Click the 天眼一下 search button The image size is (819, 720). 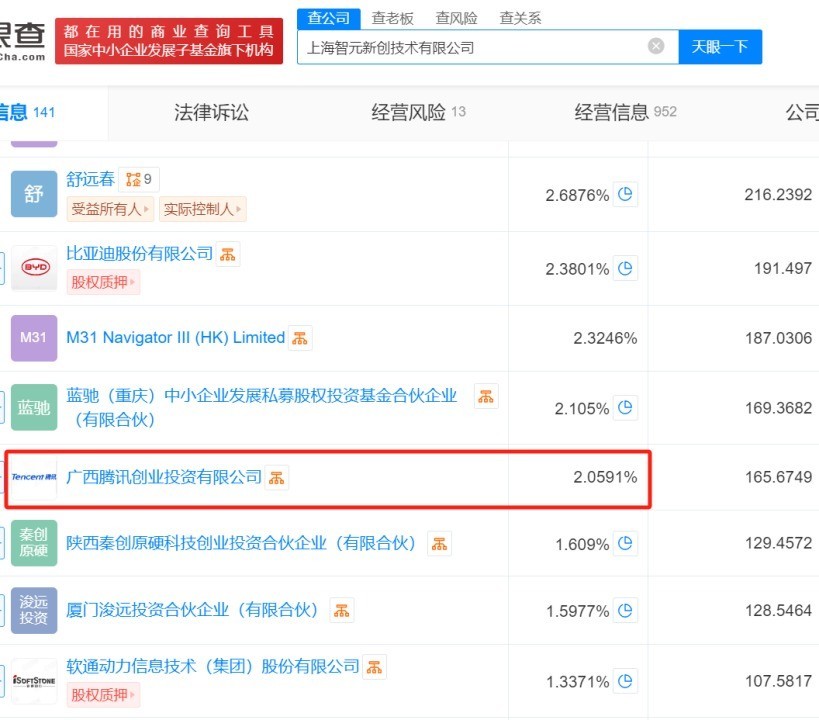click(720, 47)
